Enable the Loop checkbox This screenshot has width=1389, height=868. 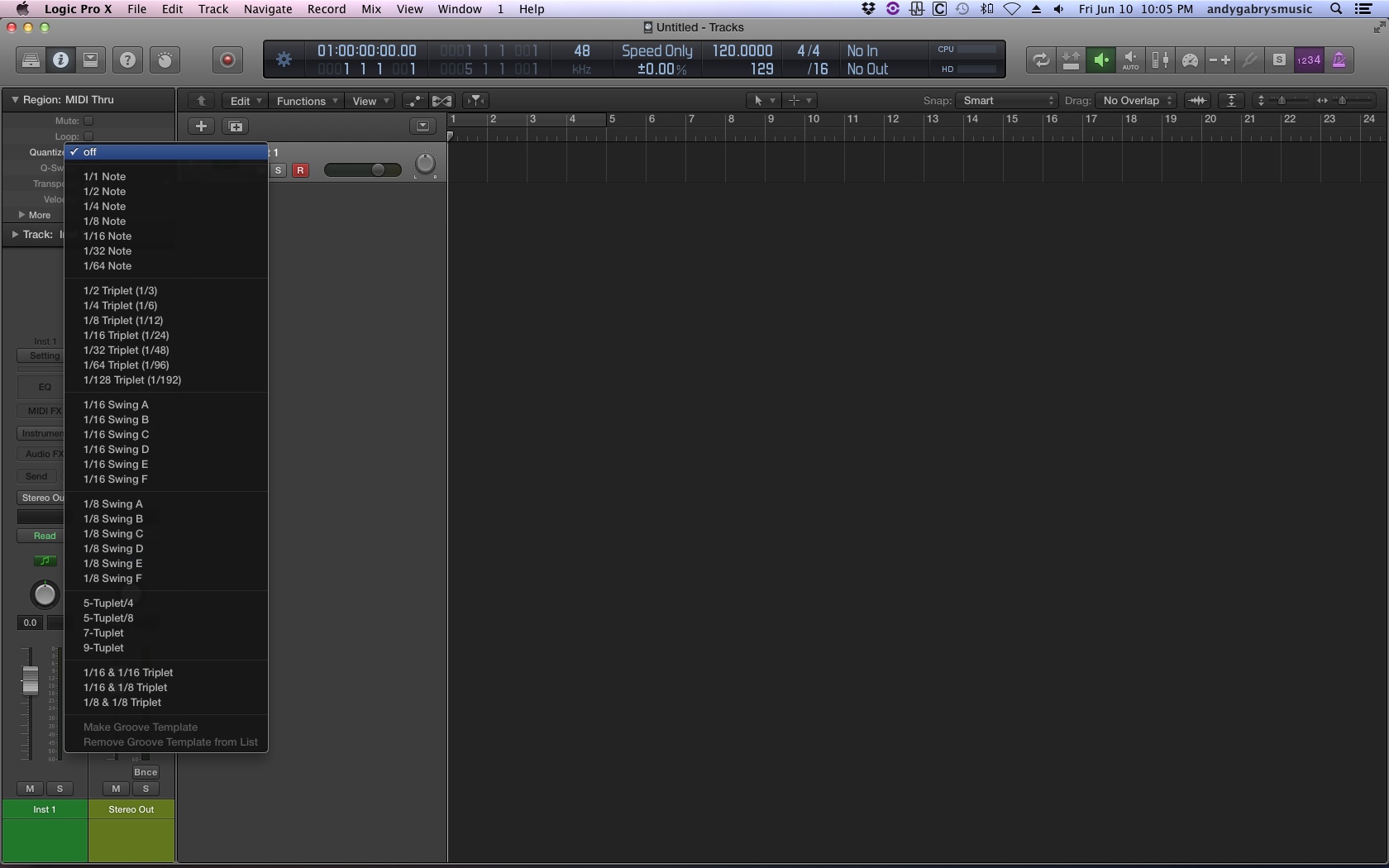(88, 136)
